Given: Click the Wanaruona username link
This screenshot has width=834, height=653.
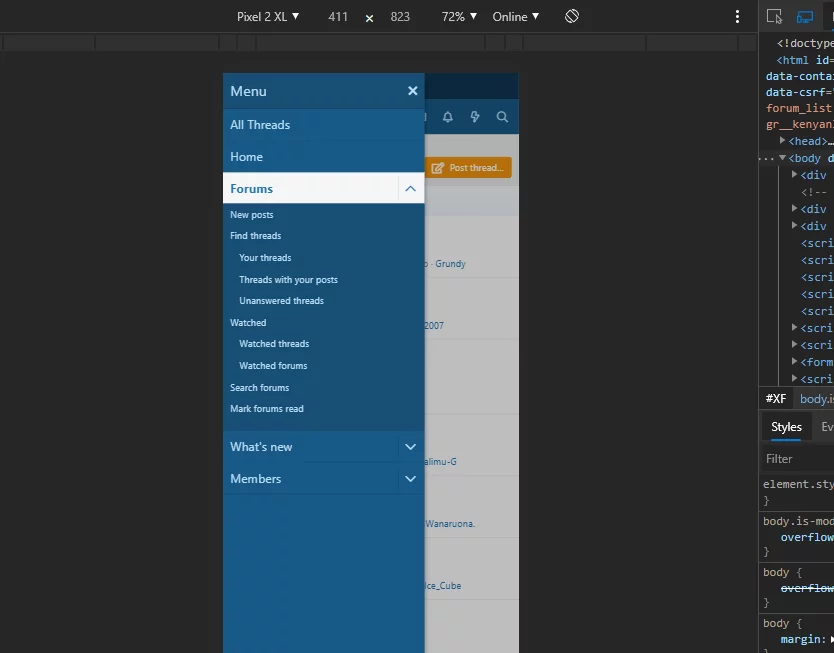Looking at the screenshot, I should click(x=450, y=524).
